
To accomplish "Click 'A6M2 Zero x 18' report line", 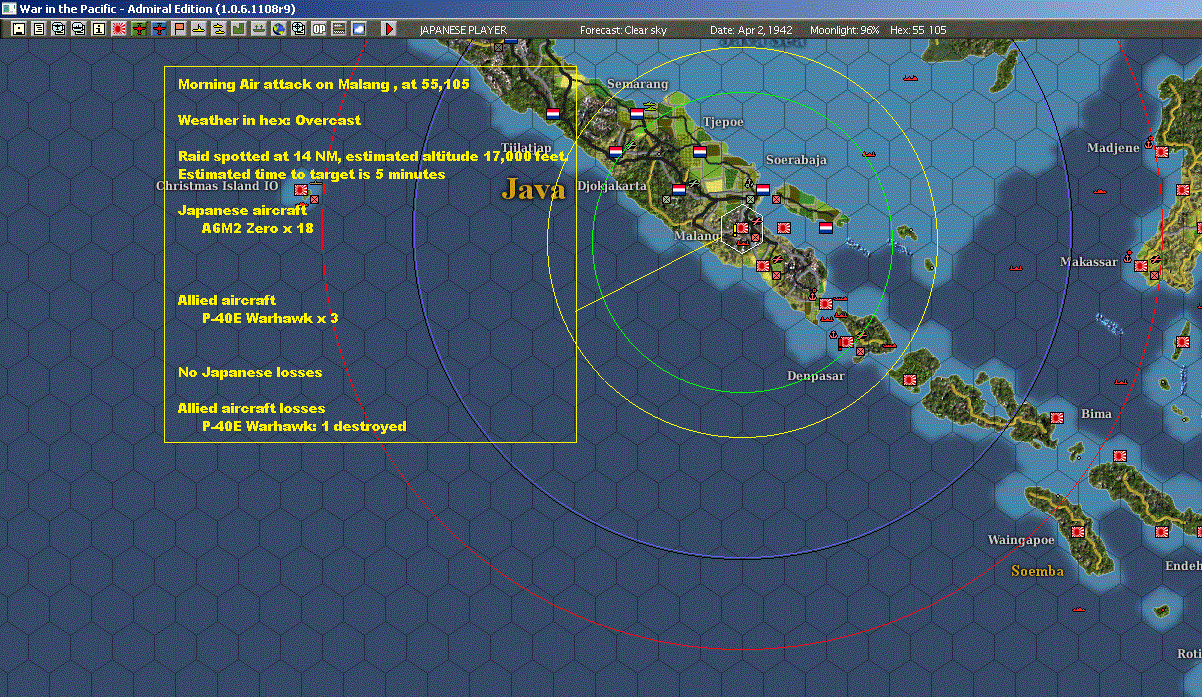I will coord(258,228).
